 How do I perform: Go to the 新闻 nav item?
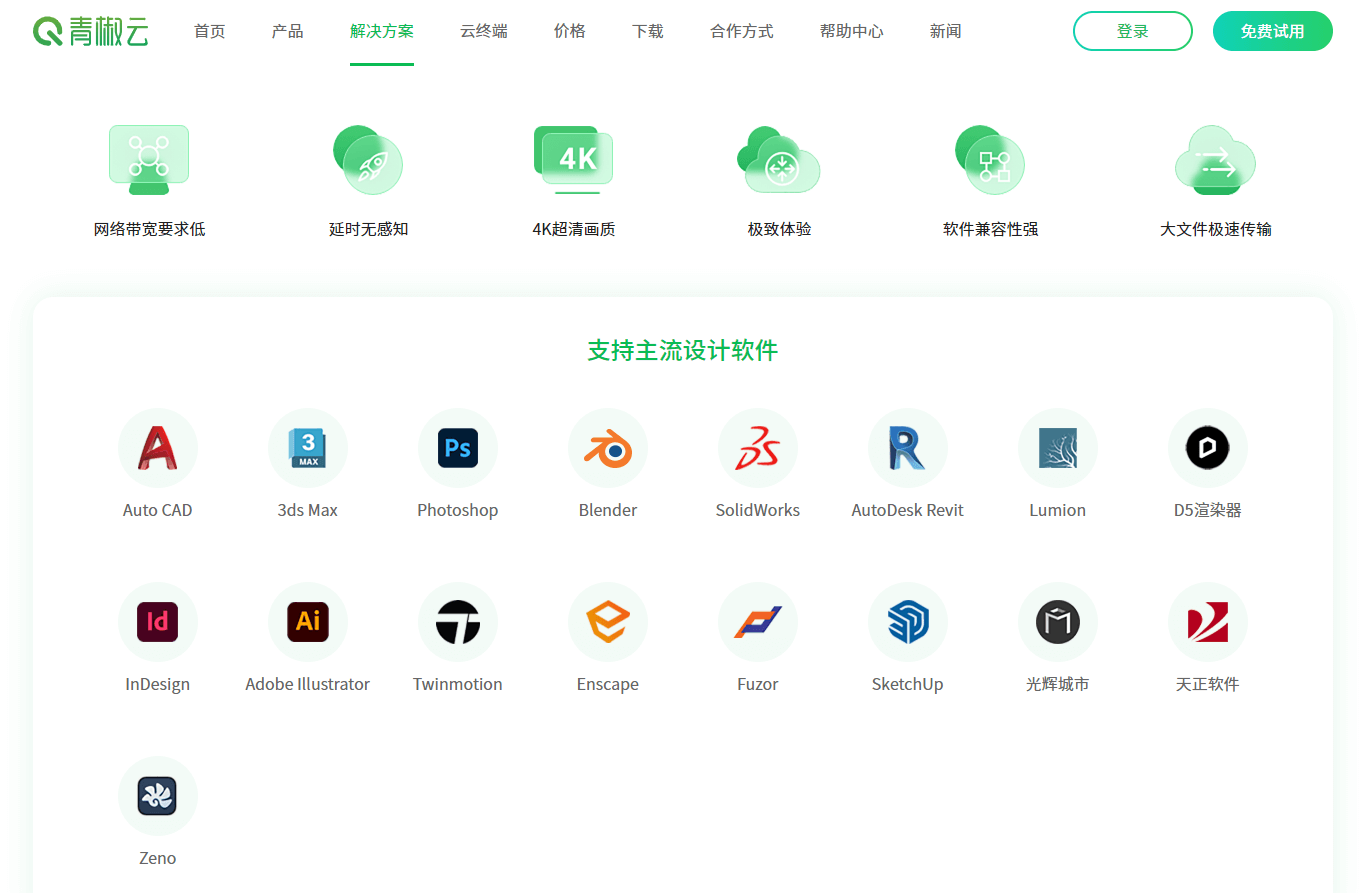(946, 31)
